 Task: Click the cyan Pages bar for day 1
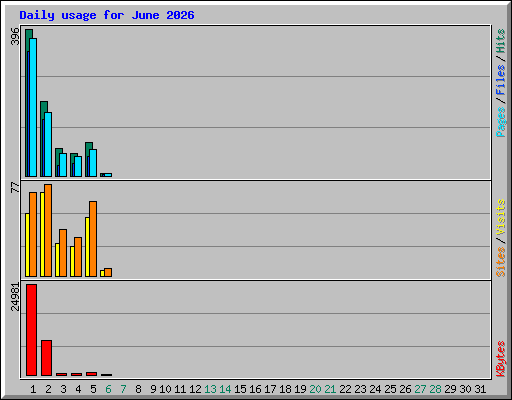click(33, 107)
